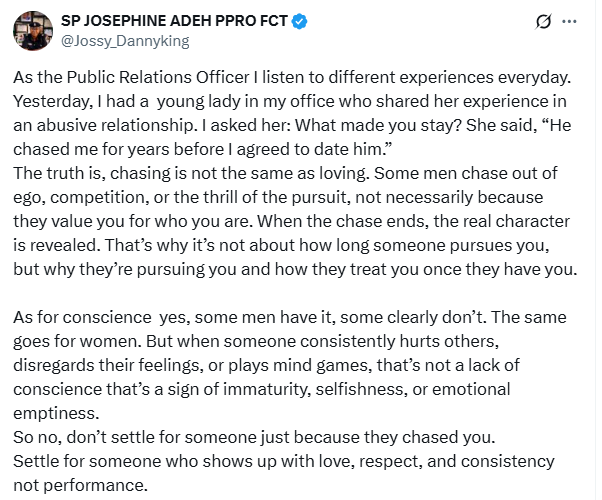Click the blue verified badge
Screen dimensions: 602x500
pos(299,21)
